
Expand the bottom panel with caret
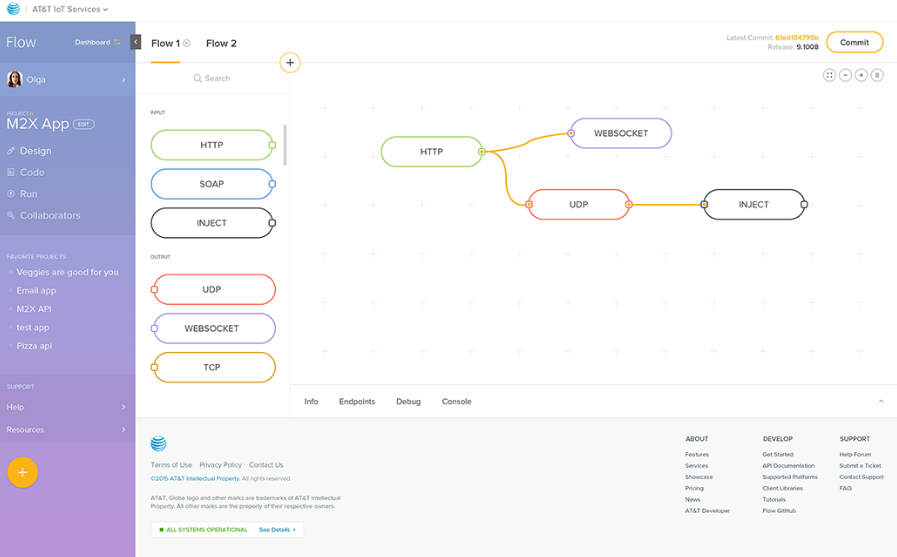click(881, 401)
